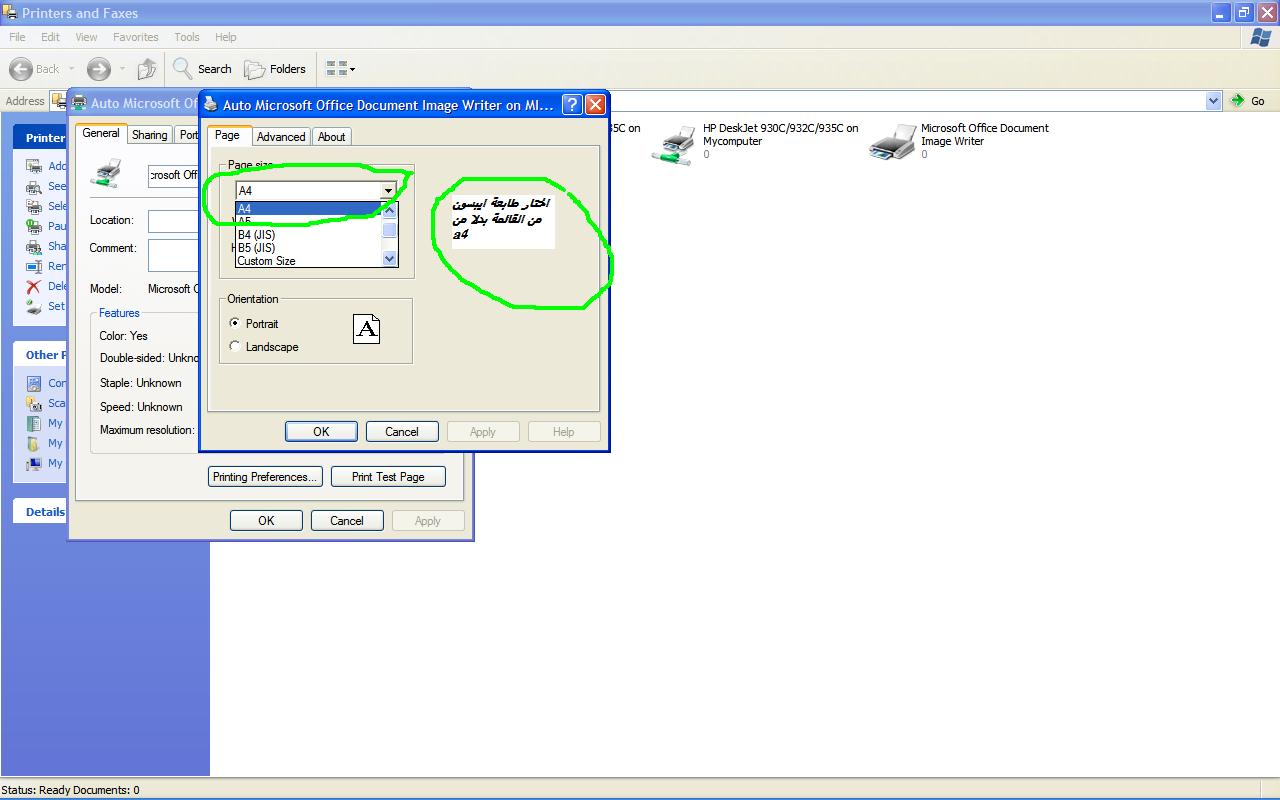The height and width of the screenshot is (800, 1280).
Task: Click the Search toolbar icon
Action: (x=202, y=69)
